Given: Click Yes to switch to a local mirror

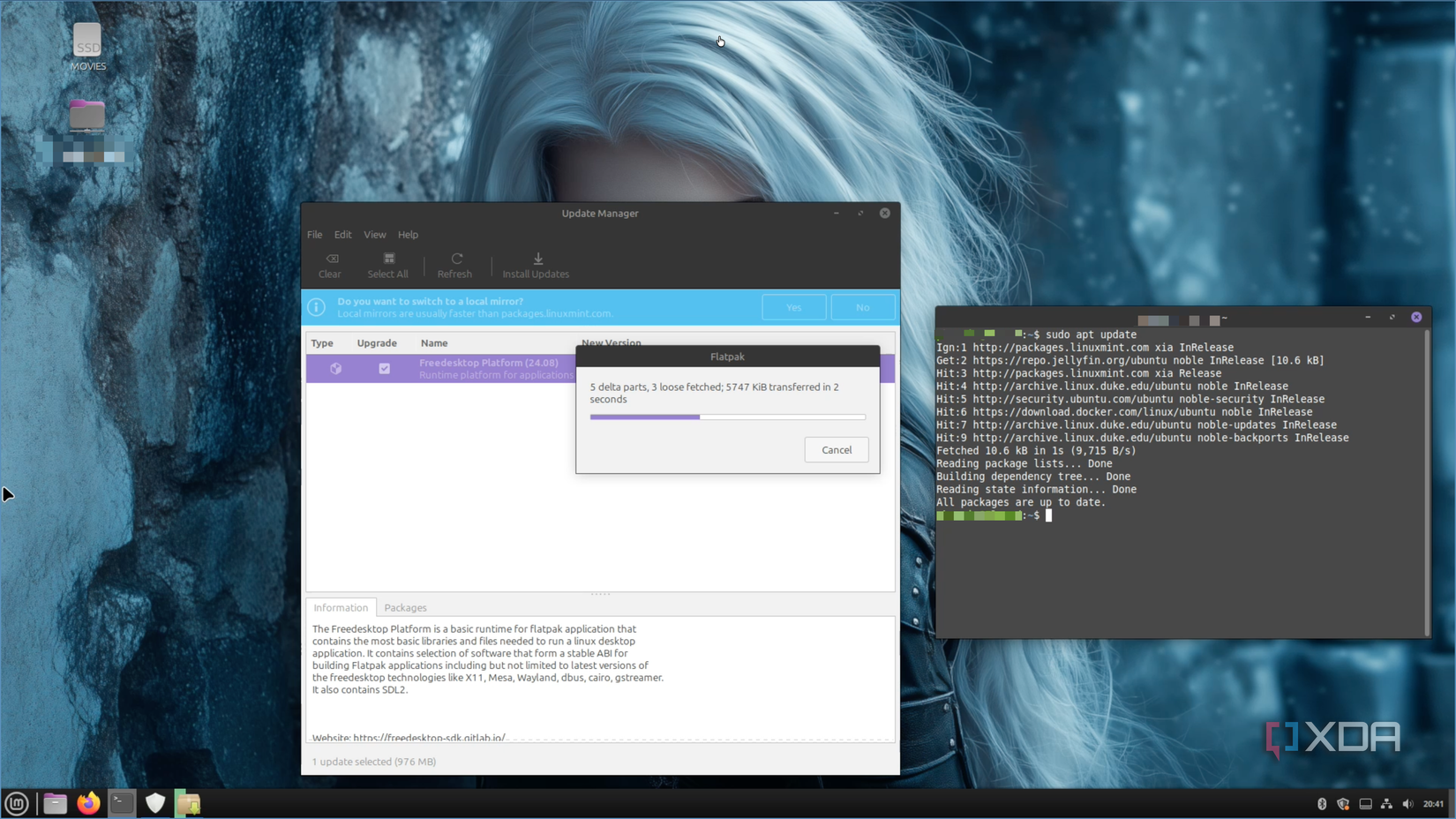Looking at the screenshot, I should pos(793,307).
